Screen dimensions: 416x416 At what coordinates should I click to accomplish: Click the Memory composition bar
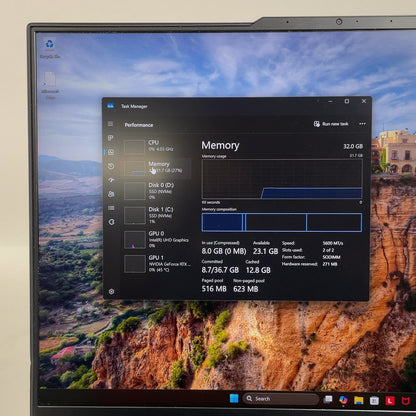click(x=282, y=222)
